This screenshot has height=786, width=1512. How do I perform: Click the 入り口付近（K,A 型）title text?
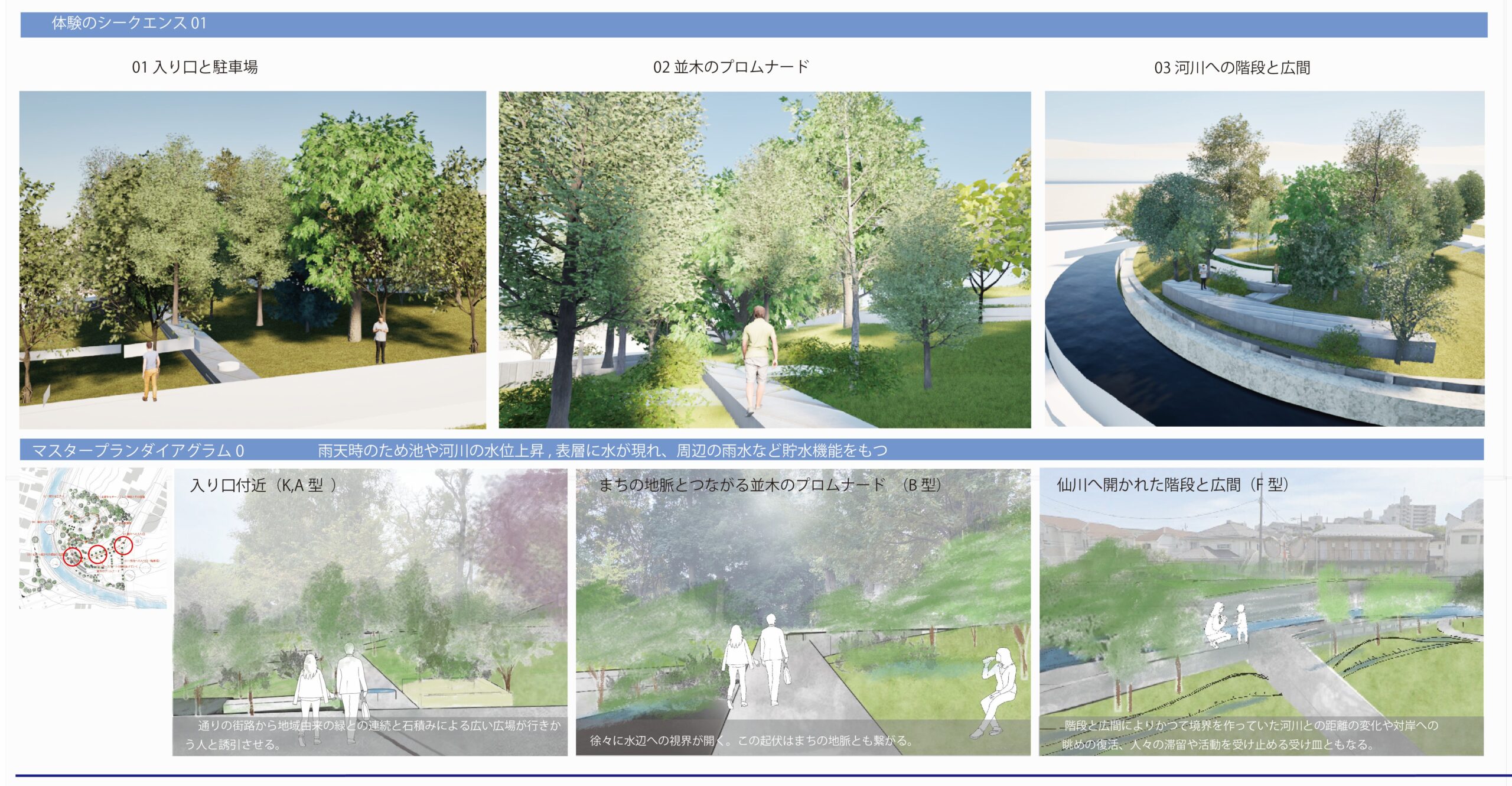tap(263, 485)
